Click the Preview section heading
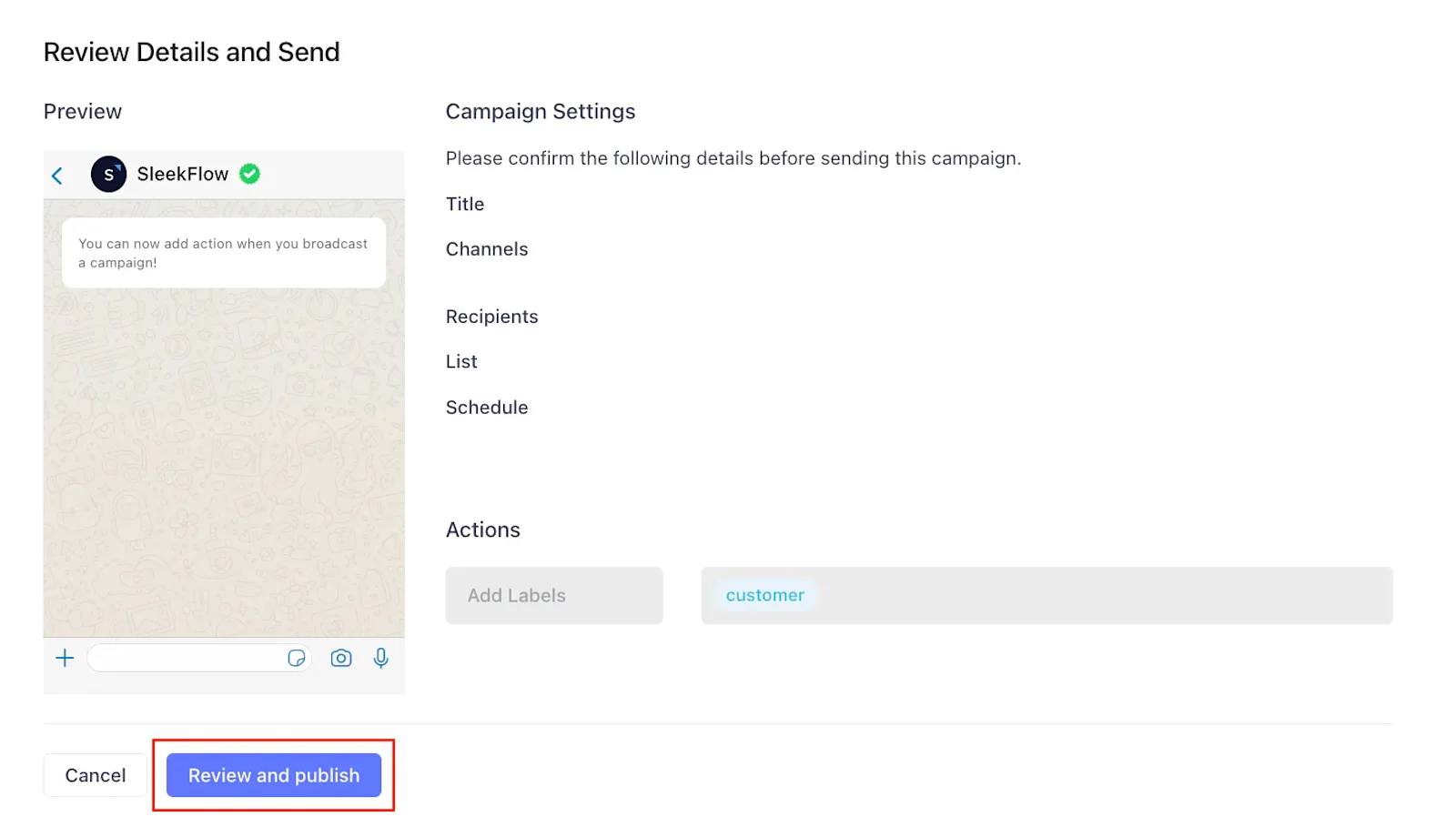The height and width of the screenshot is (817, 1456). click(82, 111)
